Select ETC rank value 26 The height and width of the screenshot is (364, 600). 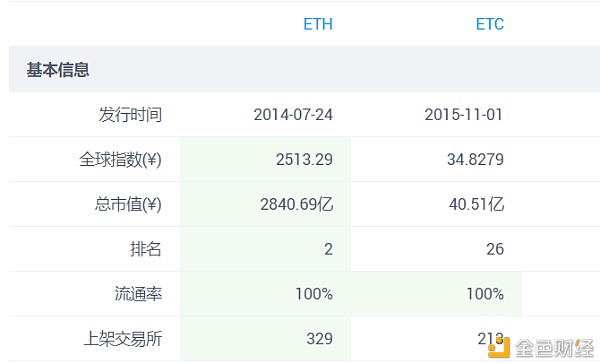point(495,250)
